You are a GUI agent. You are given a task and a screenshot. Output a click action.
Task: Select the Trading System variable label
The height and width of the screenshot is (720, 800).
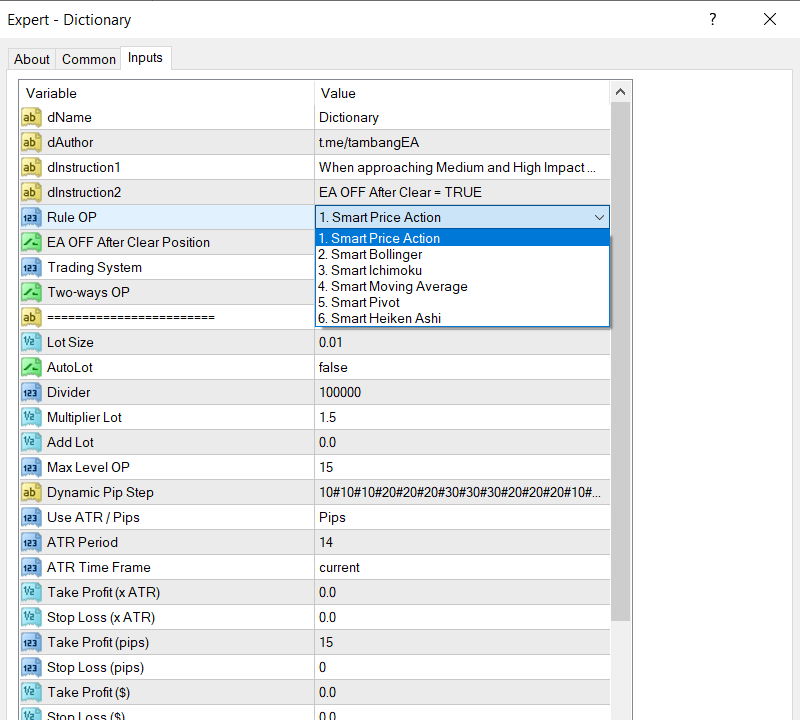[x=94, y=267]
